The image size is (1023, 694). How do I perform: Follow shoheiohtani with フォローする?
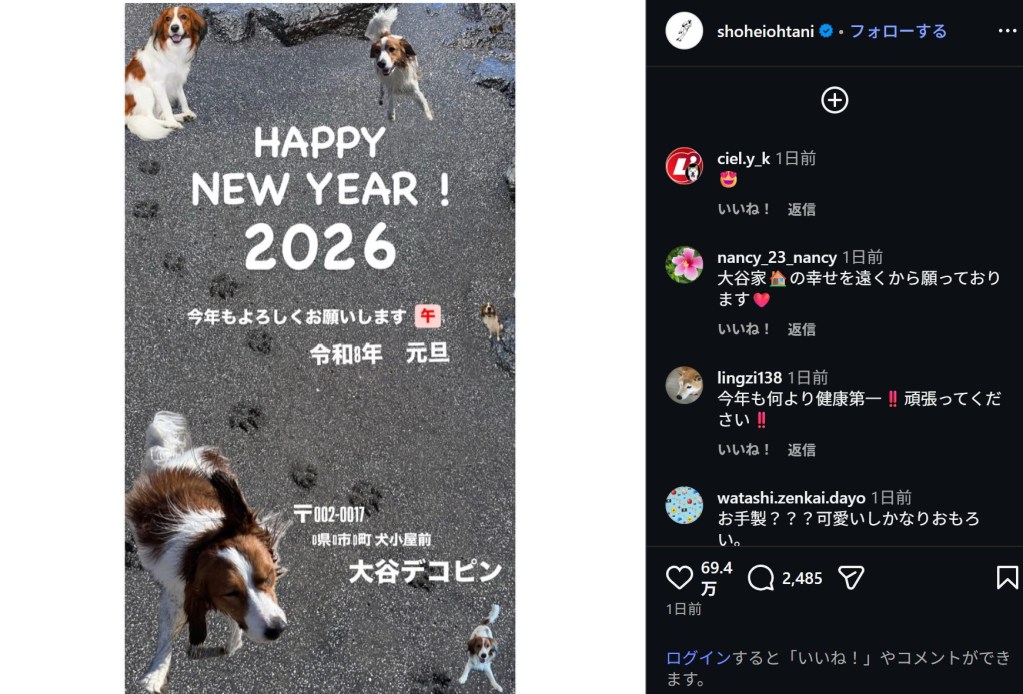click(898, 31)
